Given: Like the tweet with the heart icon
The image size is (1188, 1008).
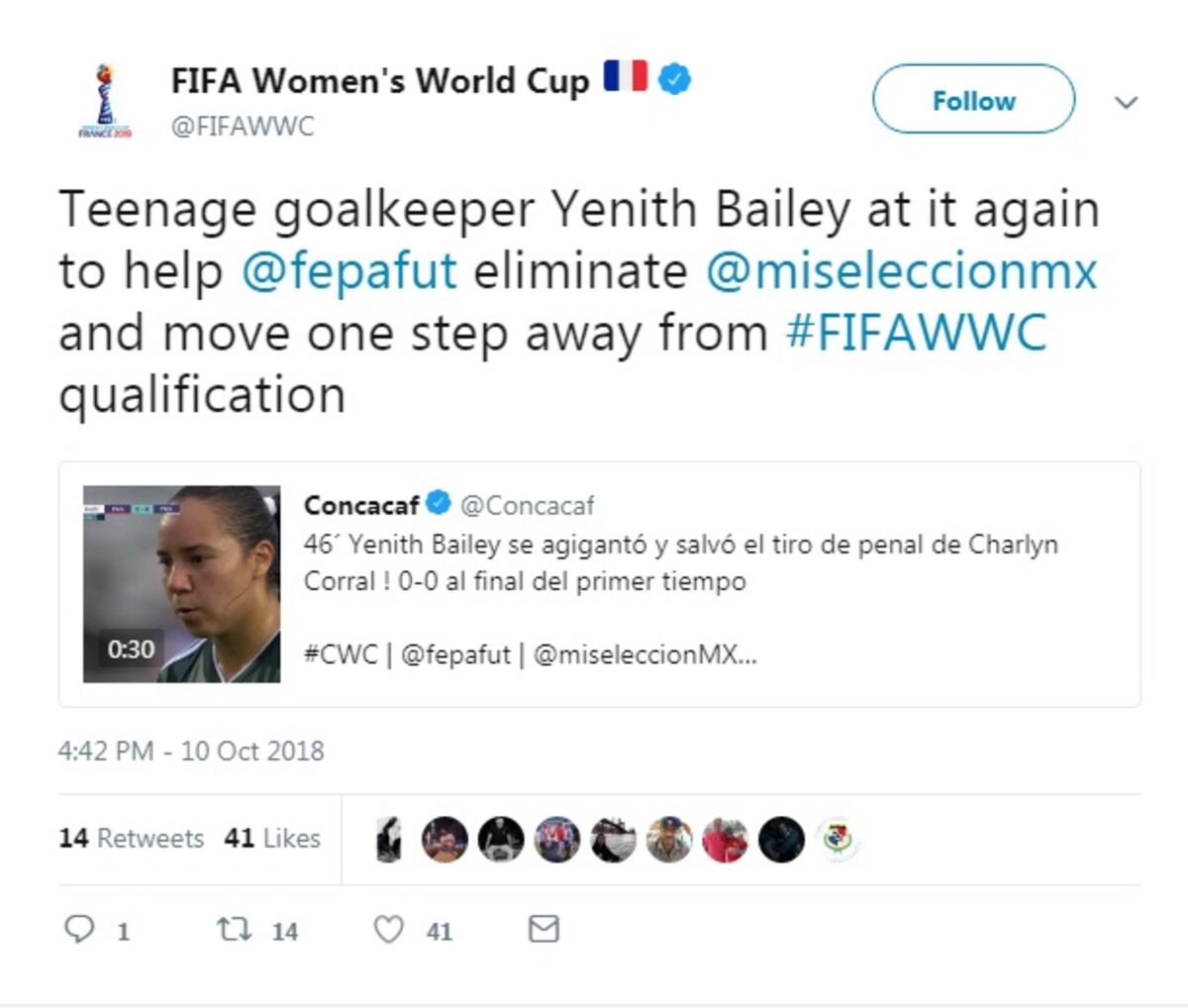Looking at the screenshot, I should click(x=389, y=929).
